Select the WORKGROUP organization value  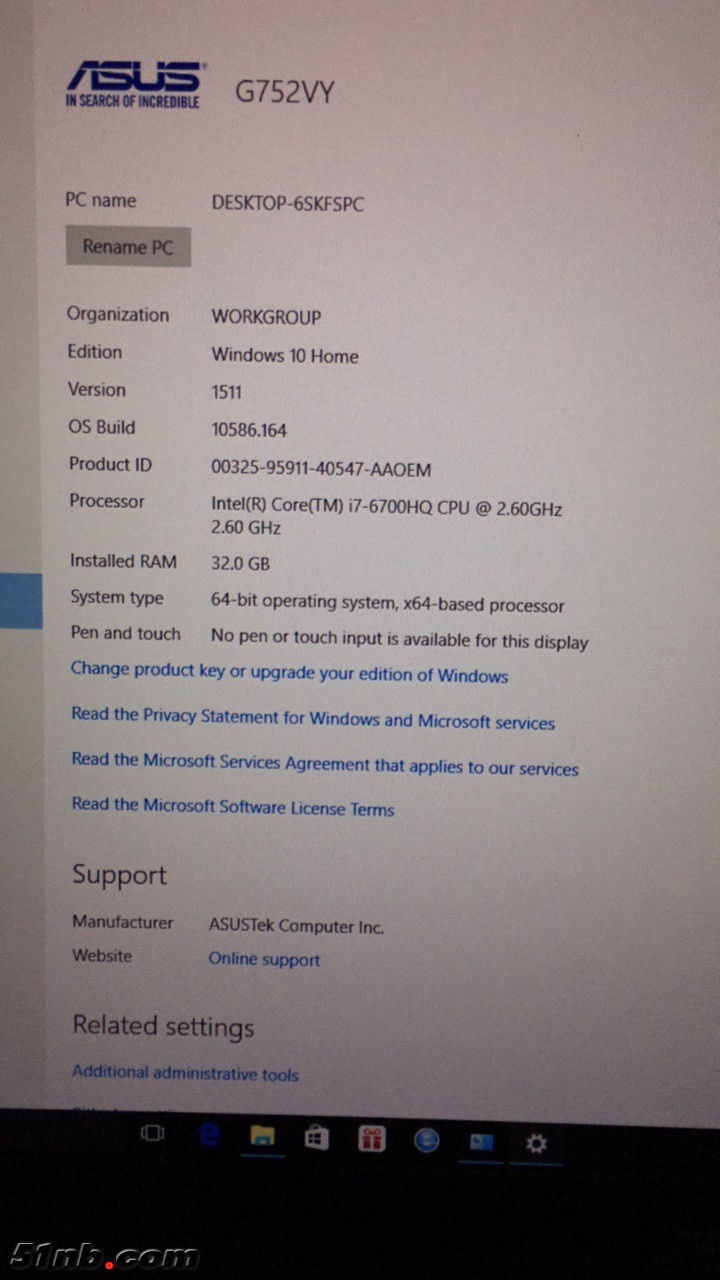266,317
